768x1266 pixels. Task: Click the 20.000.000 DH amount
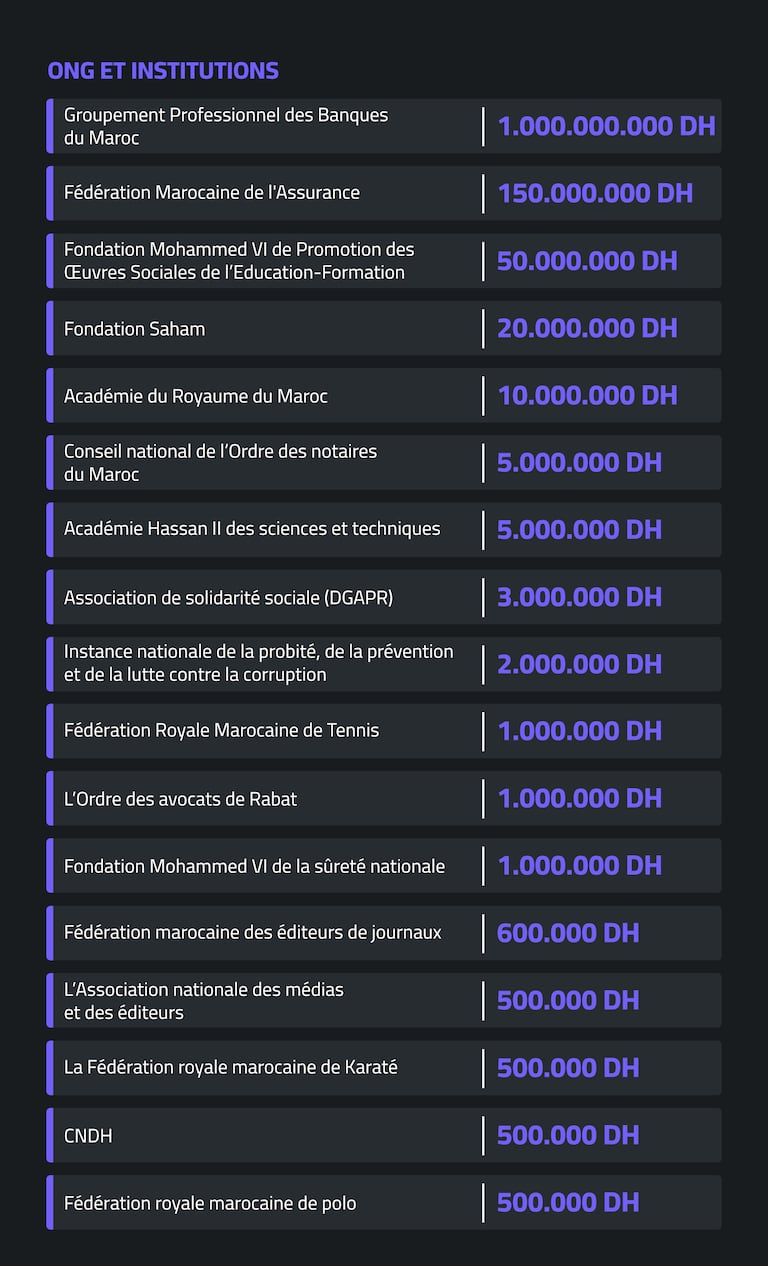click(587, 328)
